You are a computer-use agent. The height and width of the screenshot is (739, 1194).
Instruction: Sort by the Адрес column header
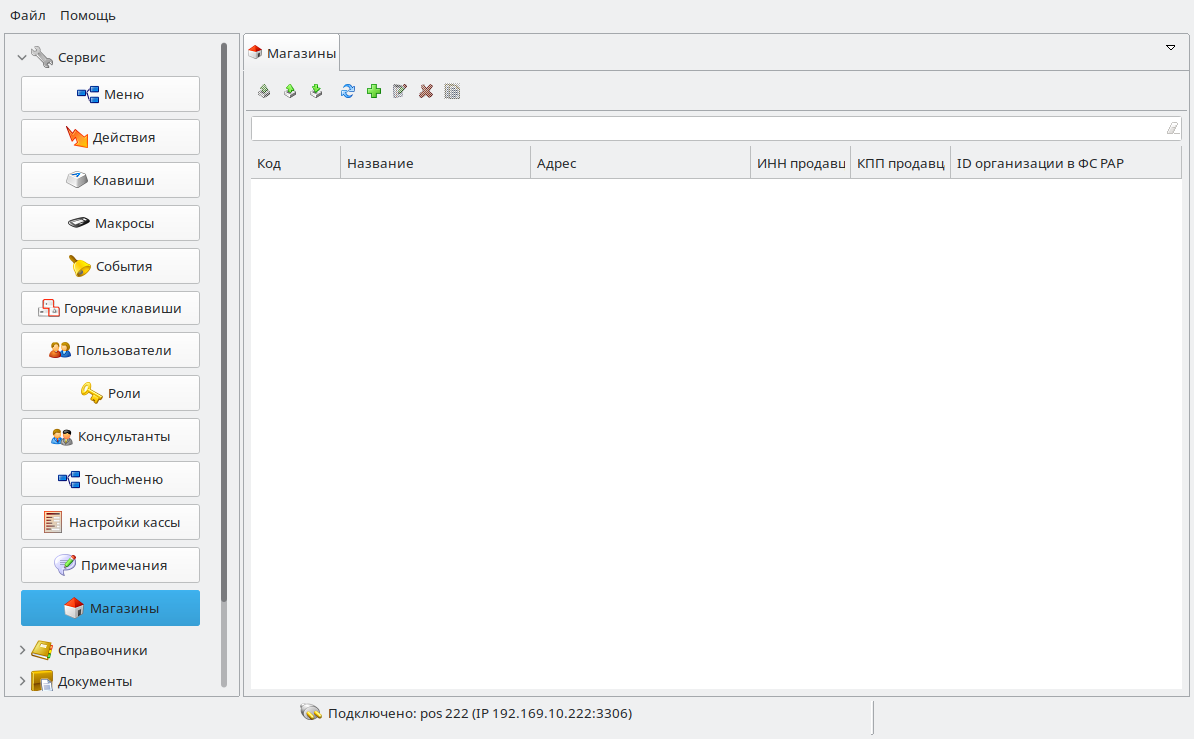[640, 163]
